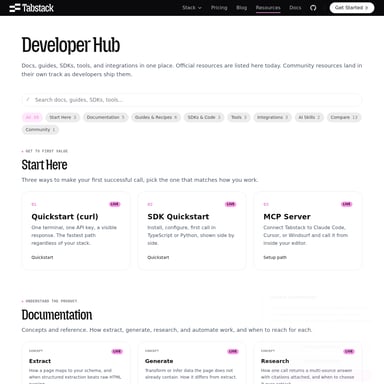Click LIVE badge on Generate card

coord(233,351)
